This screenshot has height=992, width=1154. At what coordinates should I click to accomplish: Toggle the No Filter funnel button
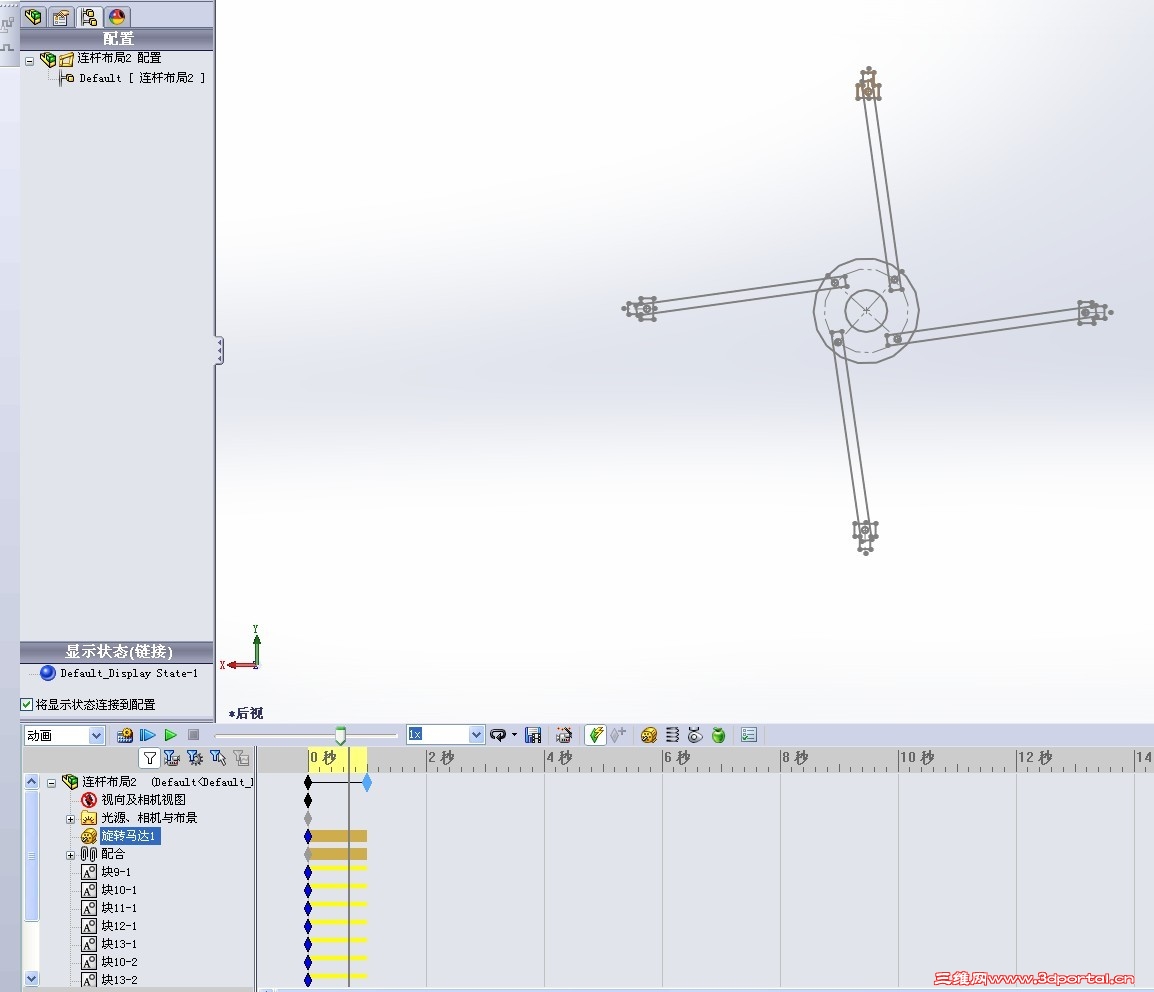pyautogui.click(x=149, y=757)
